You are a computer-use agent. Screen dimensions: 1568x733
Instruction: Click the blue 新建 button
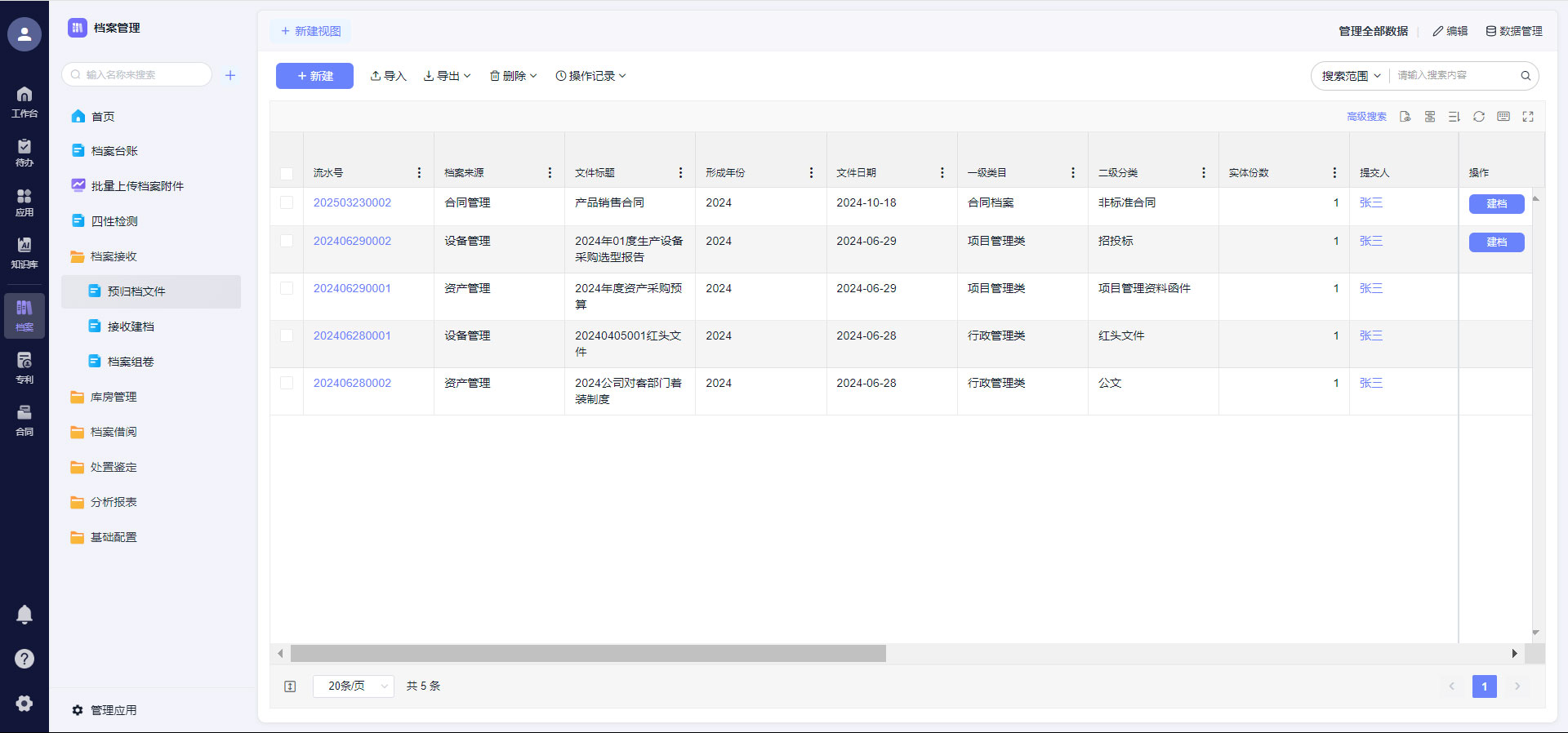point(314,76)
